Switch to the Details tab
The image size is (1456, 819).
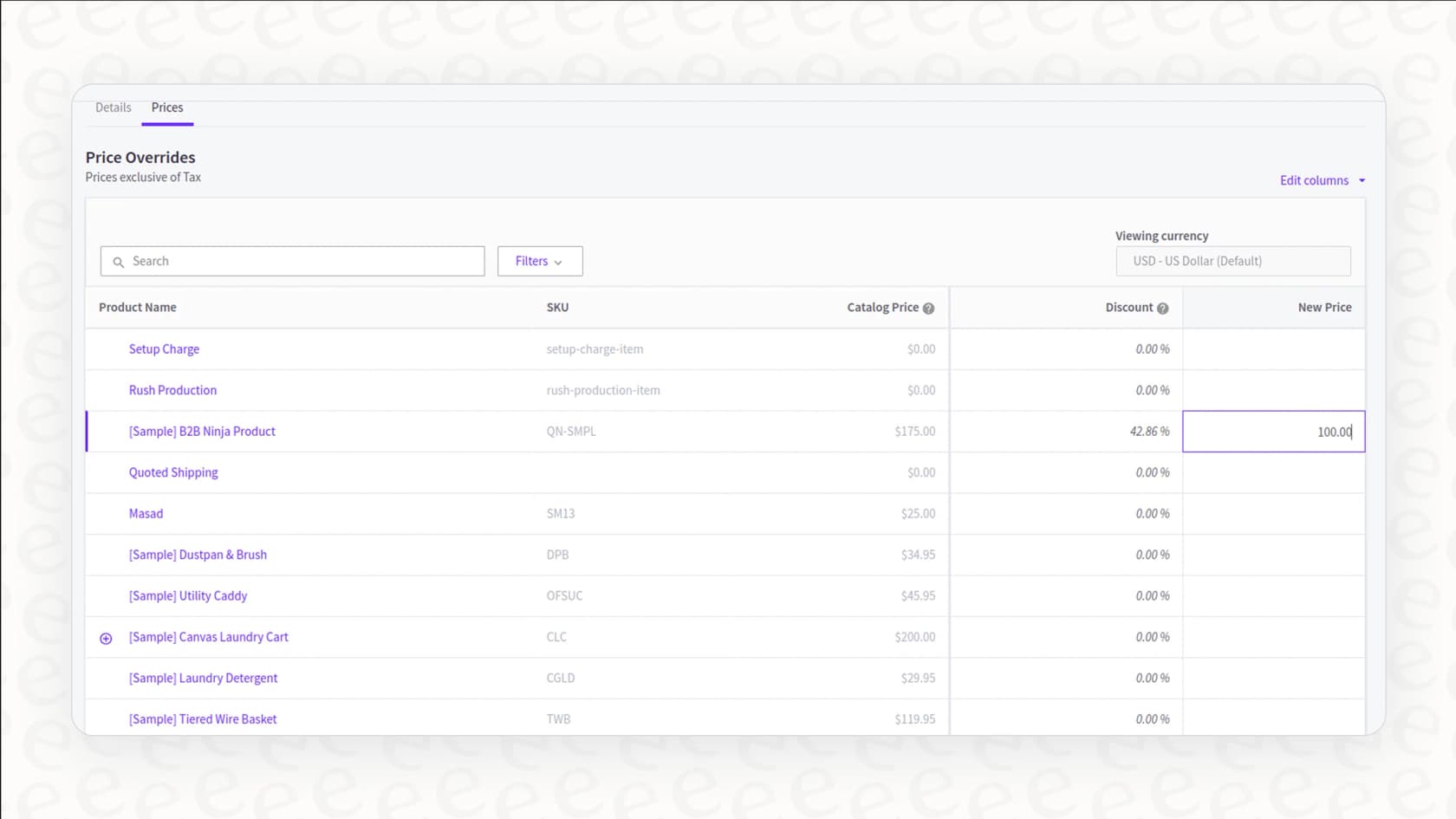point(114,107)
